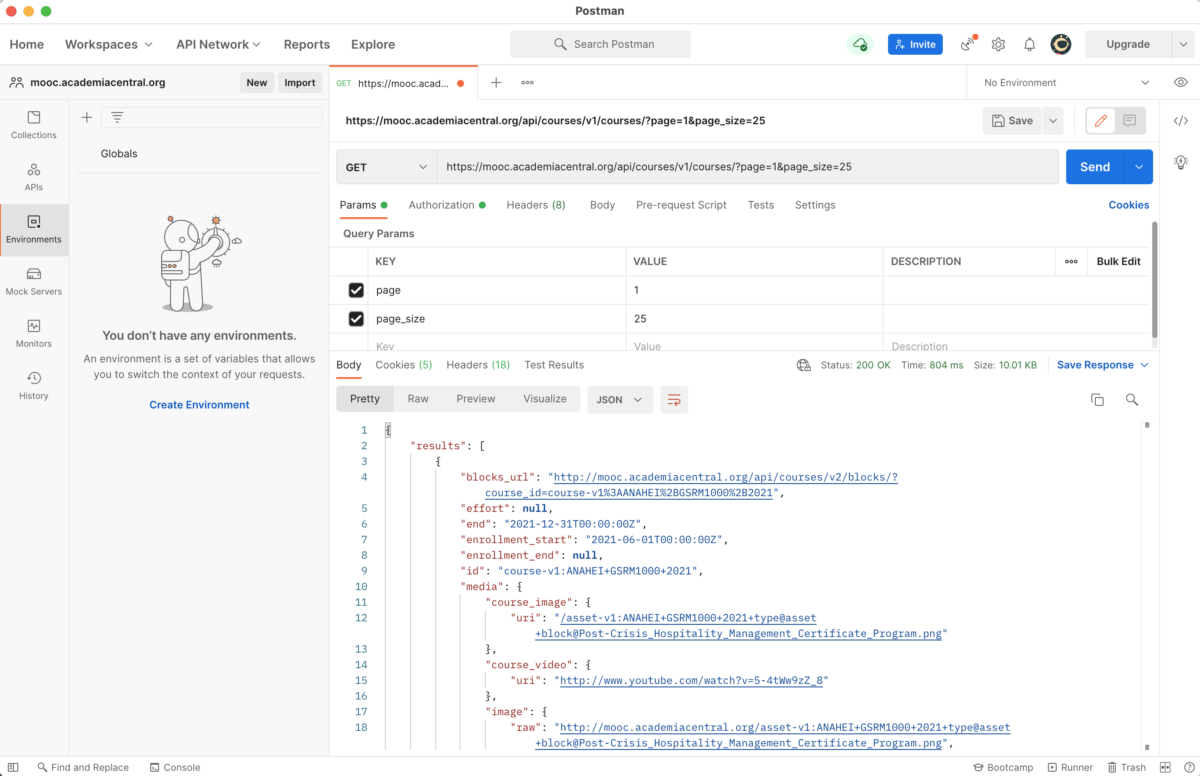Uncheck the page query parameter
This screenshot has width=1200, height=776.
coord(356,290)
